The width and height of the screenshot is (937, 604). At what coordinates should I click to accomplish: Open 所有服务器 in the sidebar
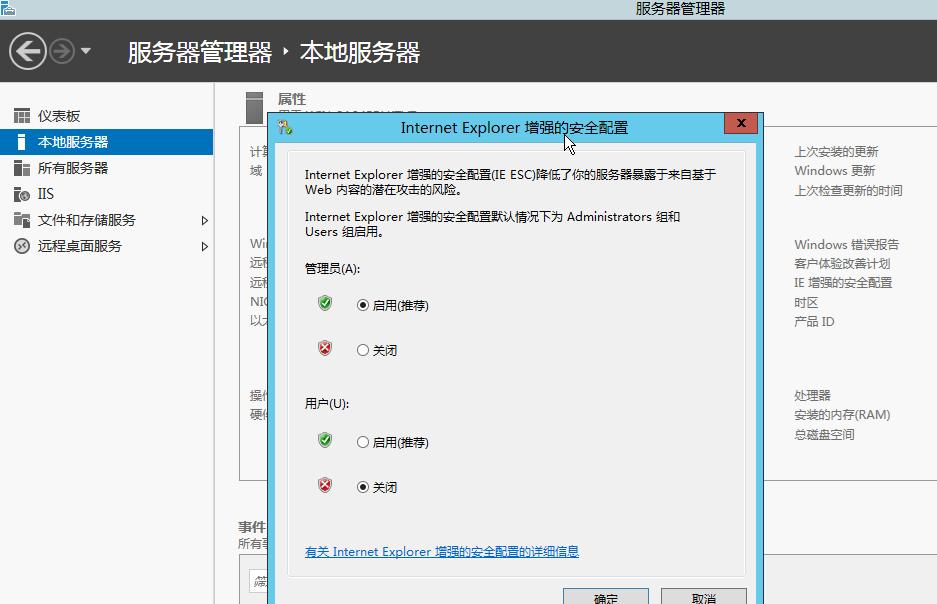[73, 168]
